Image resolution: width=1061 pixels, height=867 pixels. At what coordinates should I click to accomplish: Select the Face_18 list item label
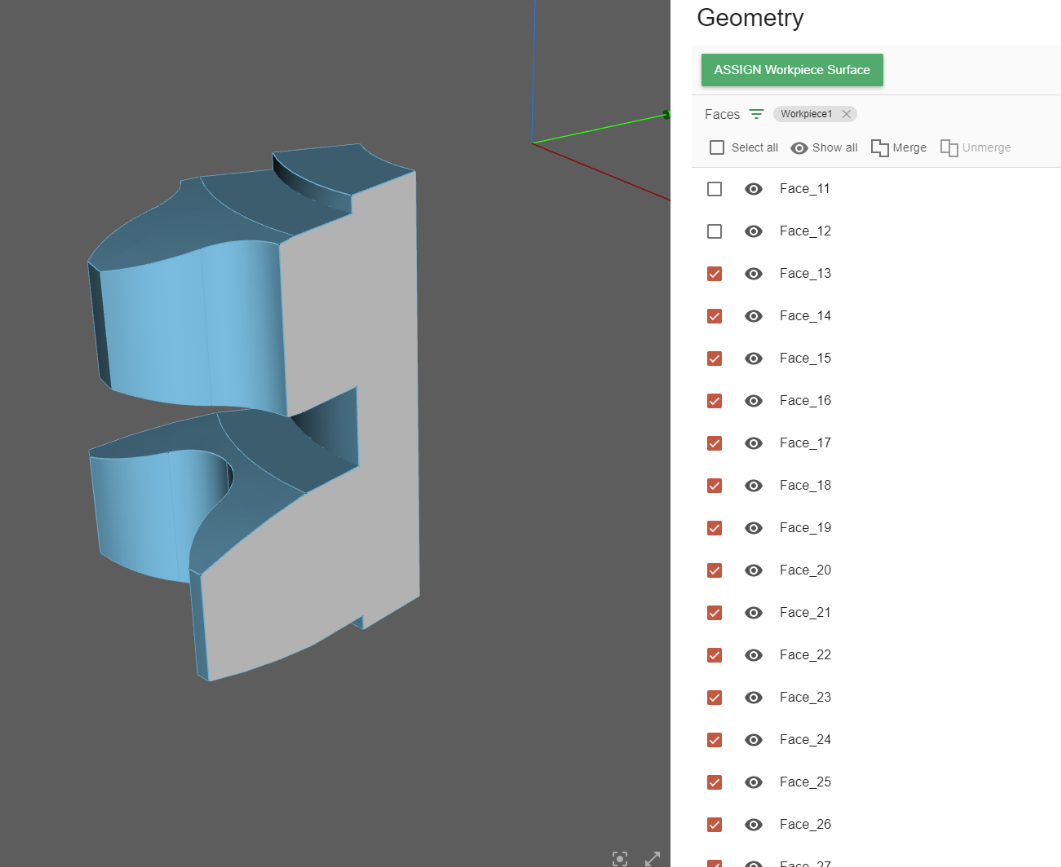click(805, 485)
